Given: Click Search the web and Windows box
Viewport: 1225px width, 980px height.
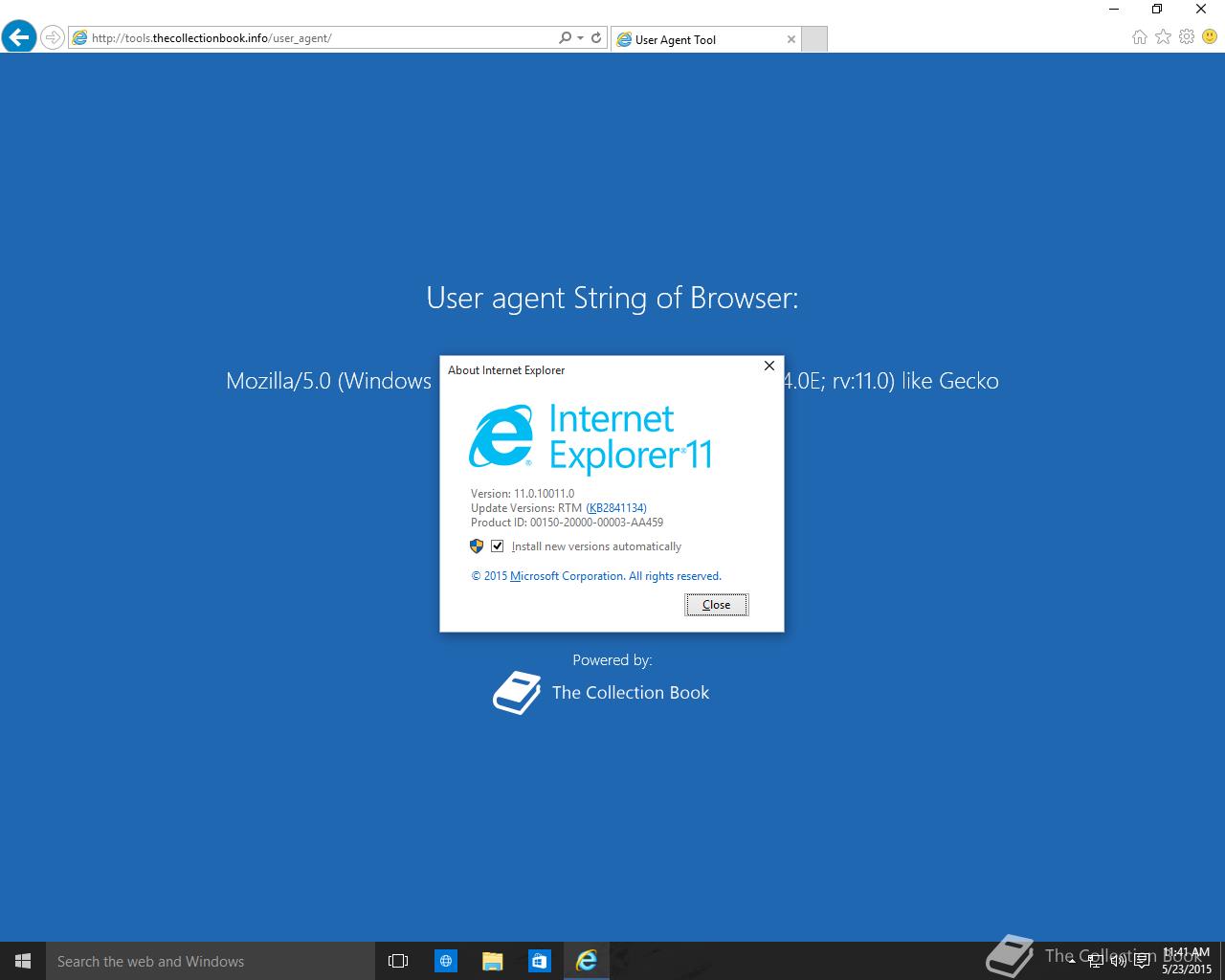Looking at the screenshot, I should [211, 961].
